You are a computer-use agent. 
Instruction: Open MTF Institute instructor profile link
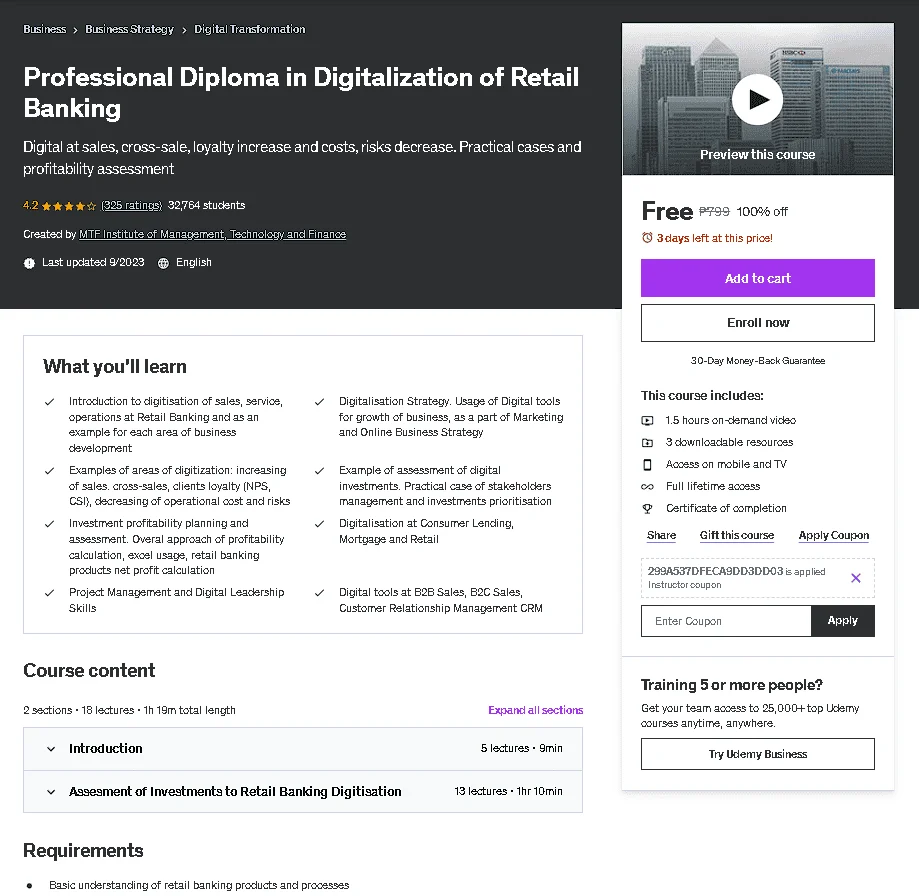(212, 234)
